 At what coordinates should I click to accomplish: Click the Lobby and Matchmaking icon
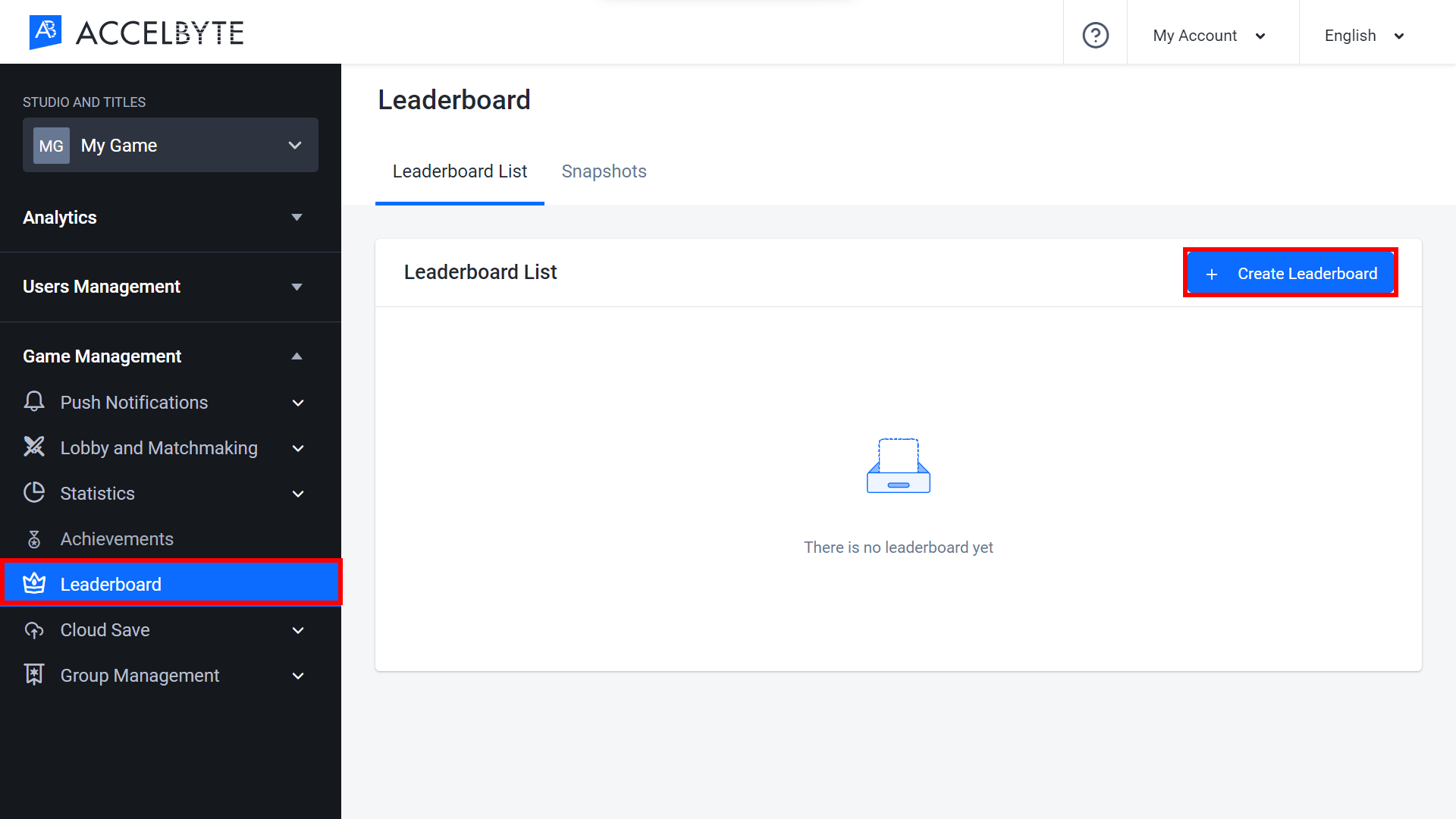36,447
